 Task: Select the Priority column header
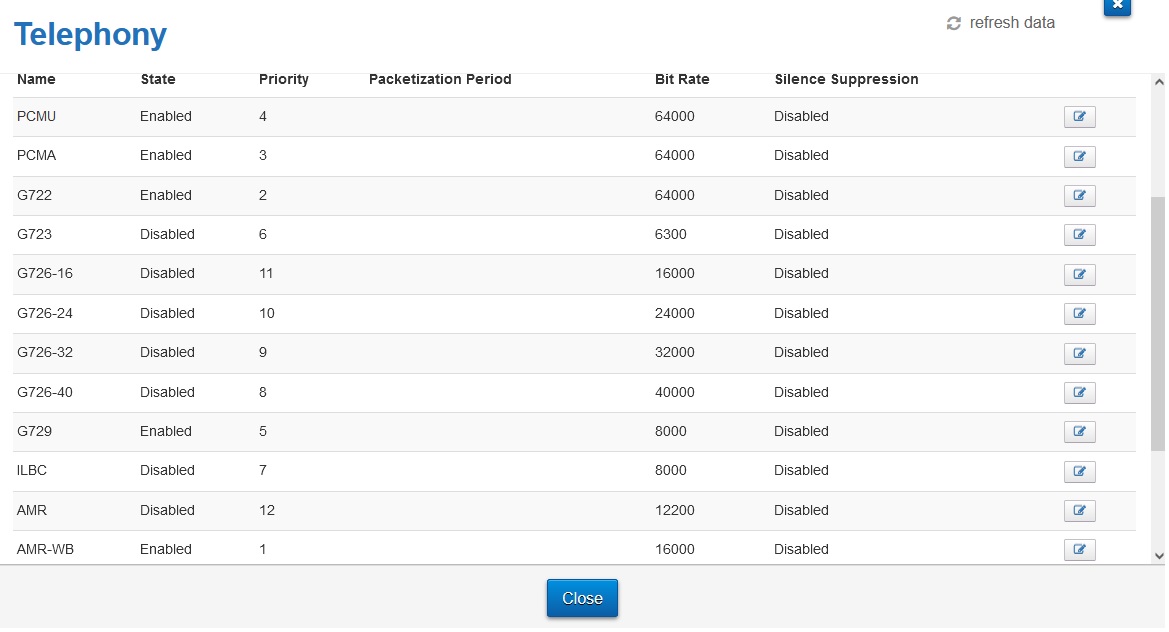[283, 80]
